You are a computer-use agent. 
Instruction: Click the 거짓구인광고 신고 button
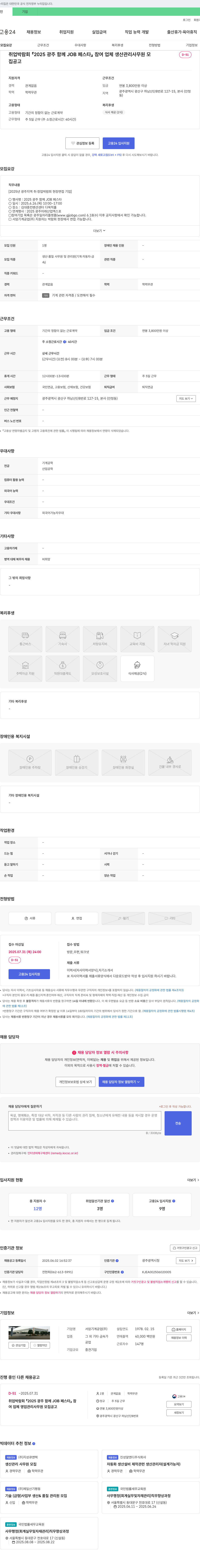(x=185, y=1248)
